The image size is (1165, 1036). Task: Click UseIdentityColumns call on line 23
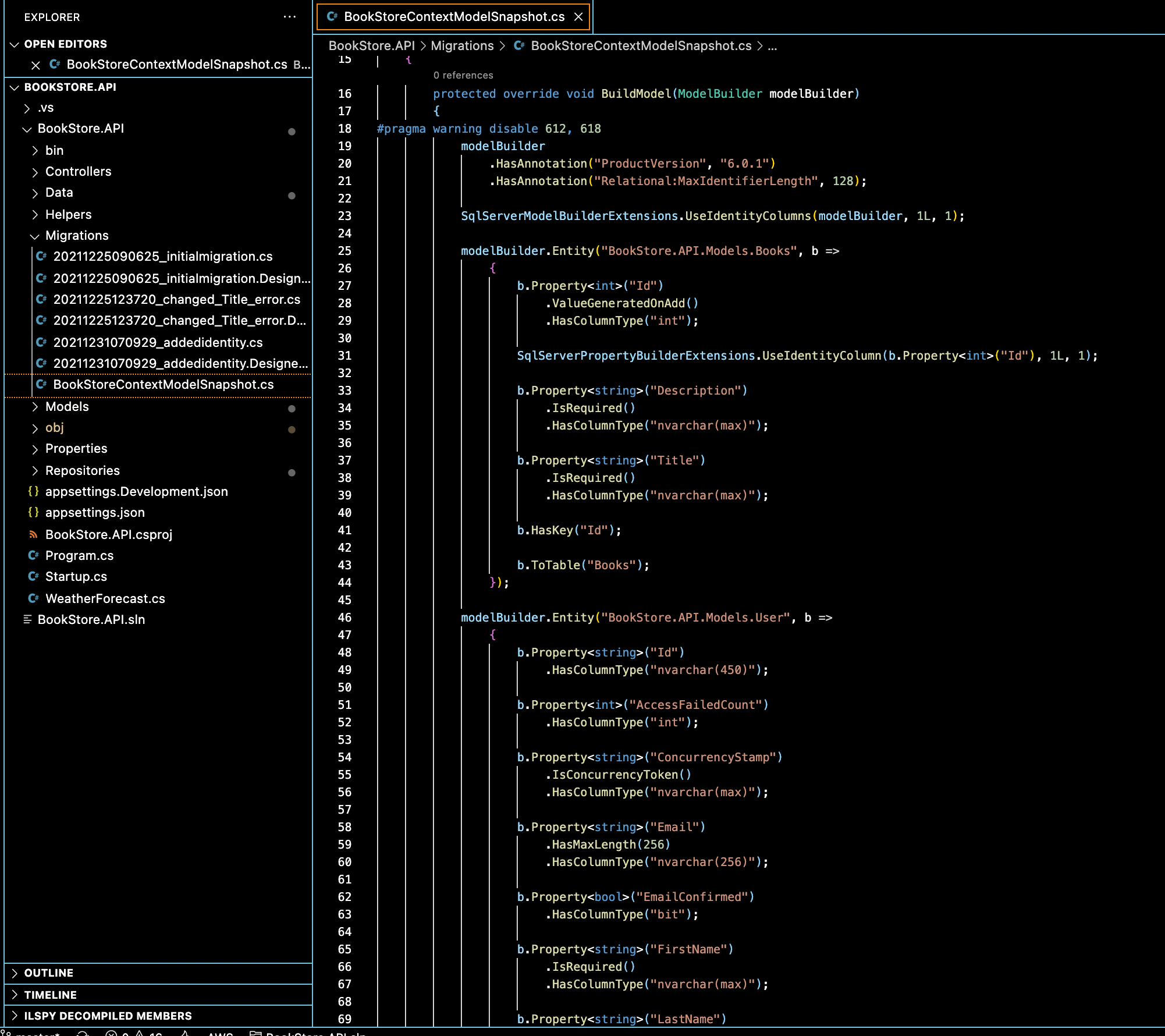pos(748,216)
